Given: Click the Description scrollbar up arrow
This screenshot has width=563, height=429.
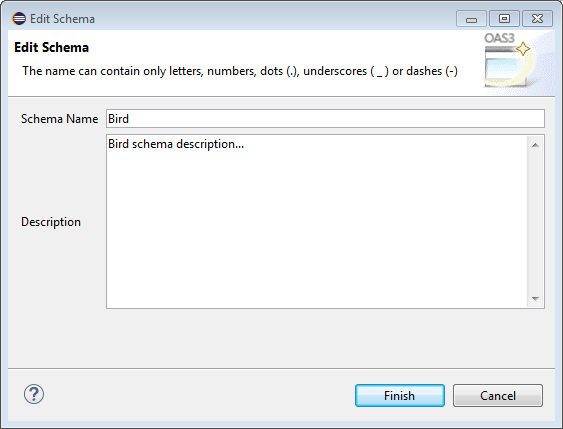Looking at the screenshot, I should click(x=535, y=145).
